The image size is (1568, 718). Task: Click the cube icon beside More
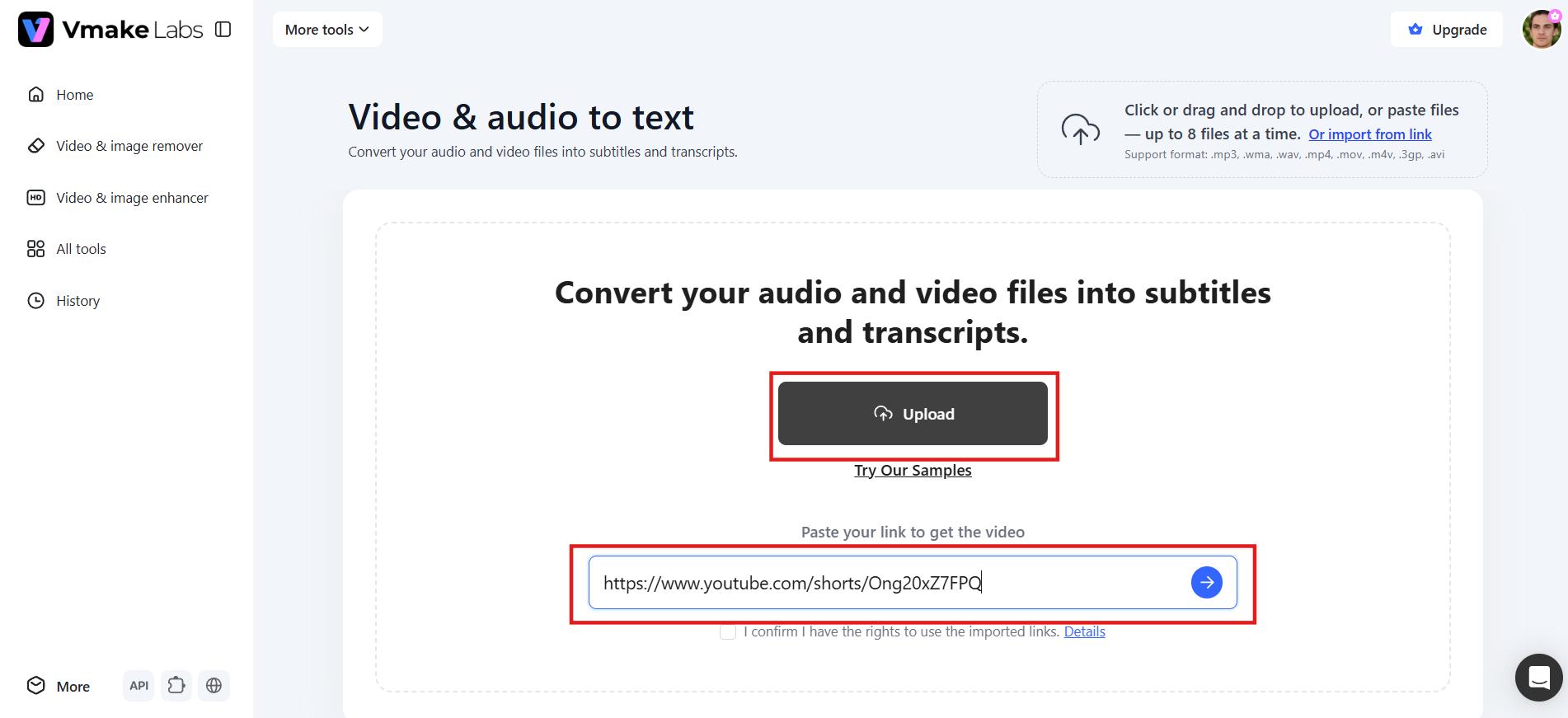pos(35,686)
